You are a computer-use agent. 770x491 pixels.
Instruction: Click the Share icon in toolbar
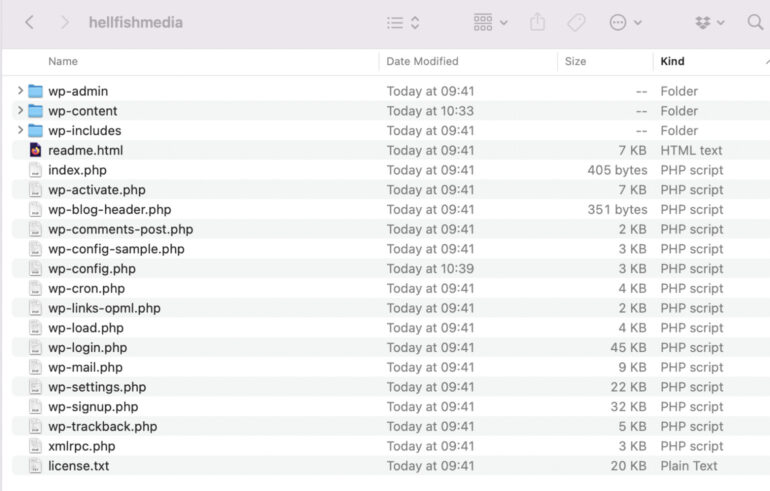point(538,22)
